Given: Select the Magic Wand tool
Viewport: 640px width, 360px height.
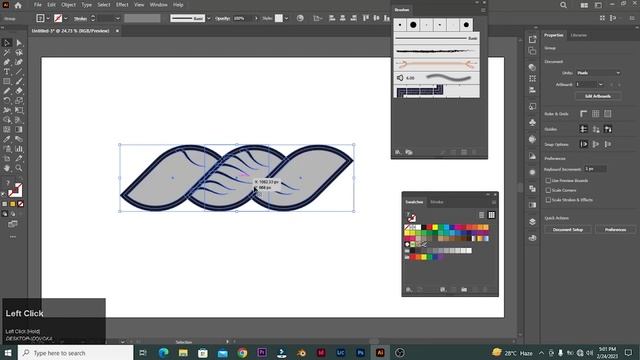Looking at the screenshot, I should point(7,53).
